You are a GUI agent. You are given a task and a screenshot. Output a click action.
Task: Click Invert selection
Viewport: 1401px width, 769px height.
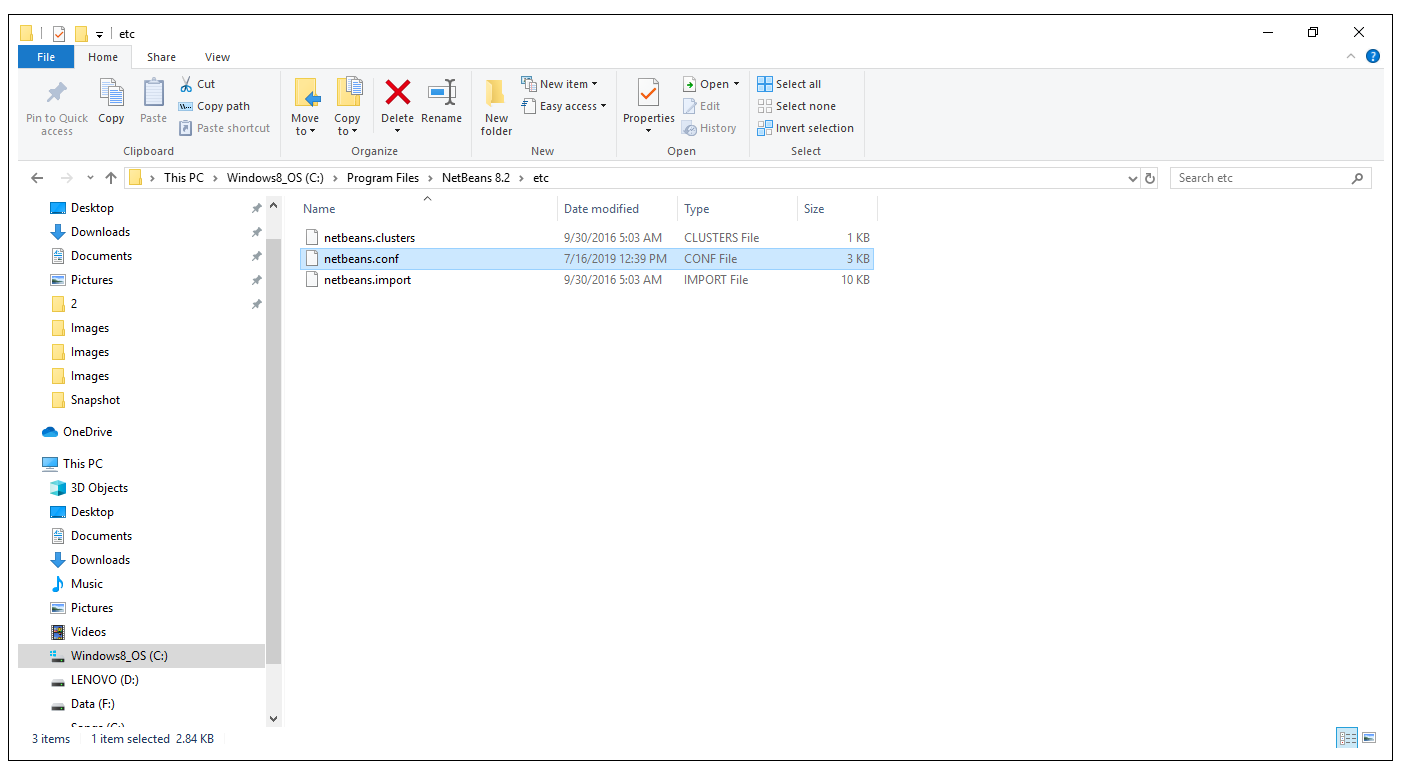click(805, 128)
